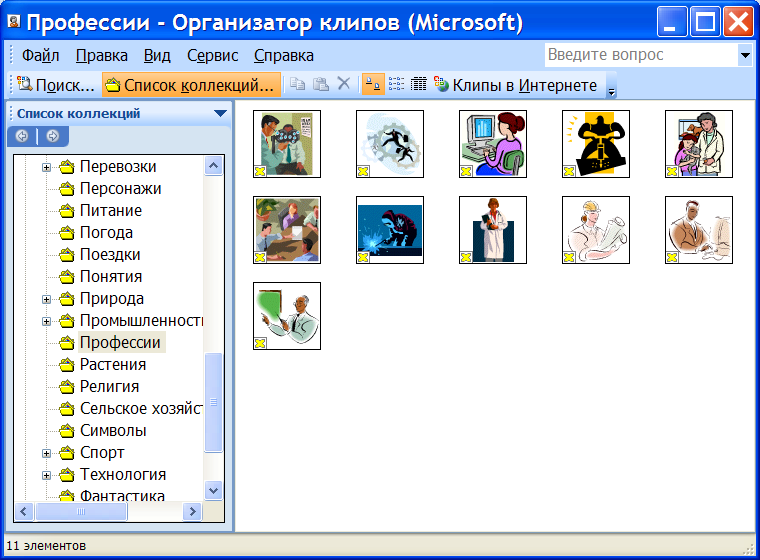Select the Сельское хозяйство collection

click(141, 409)
